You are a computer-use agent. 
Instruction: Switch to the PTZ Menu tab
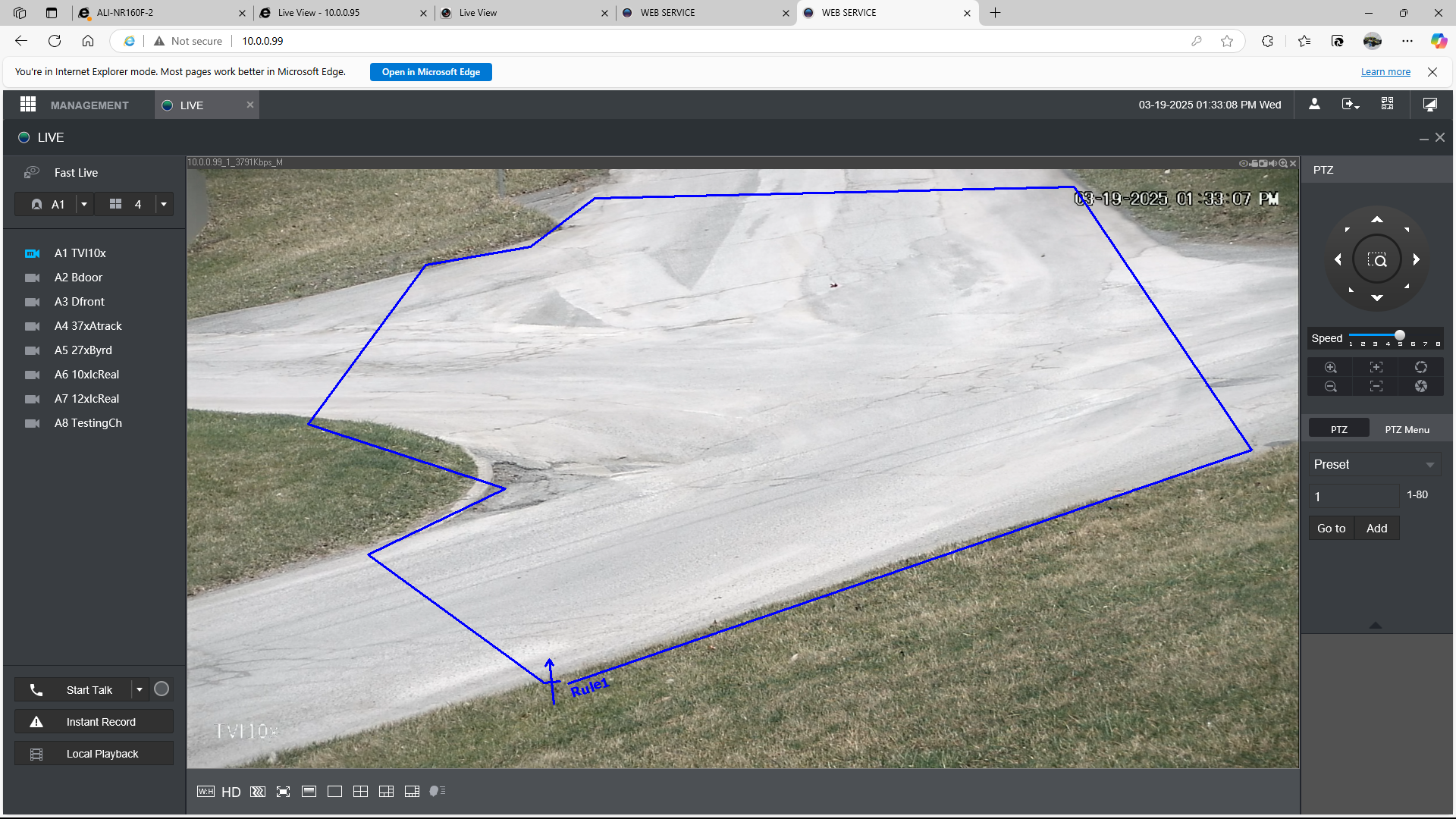coord(1407,429)
